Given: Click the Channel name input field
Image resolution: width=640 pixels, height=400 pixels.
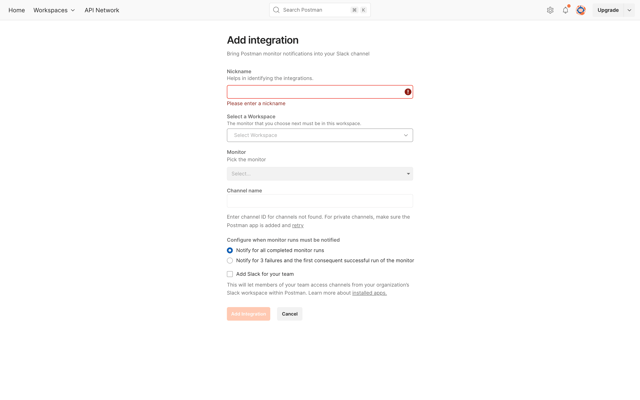Looking at the screenshot, I should point(320,201).
